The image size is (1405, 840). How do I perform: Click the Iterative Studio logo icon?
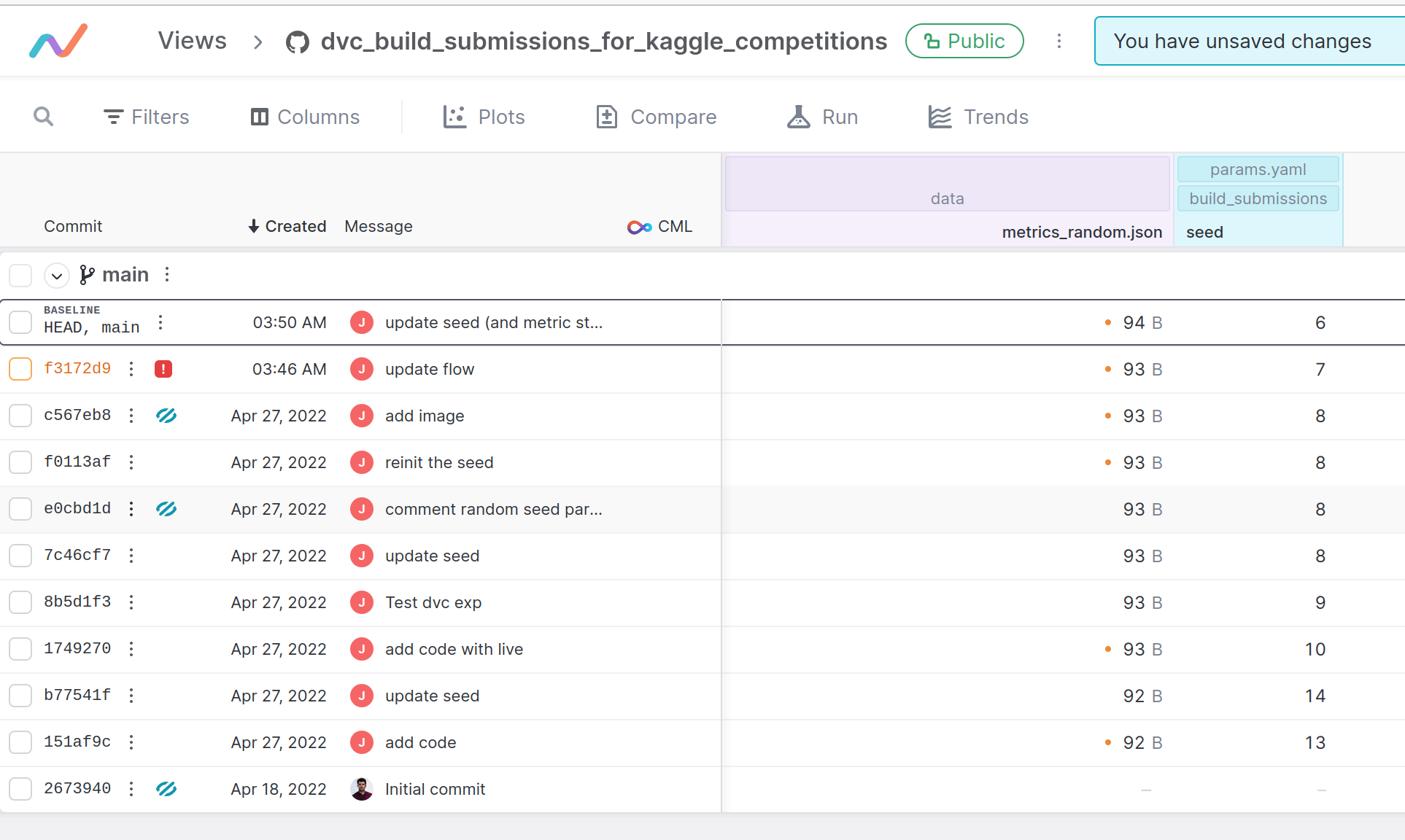tap(58, 41)
